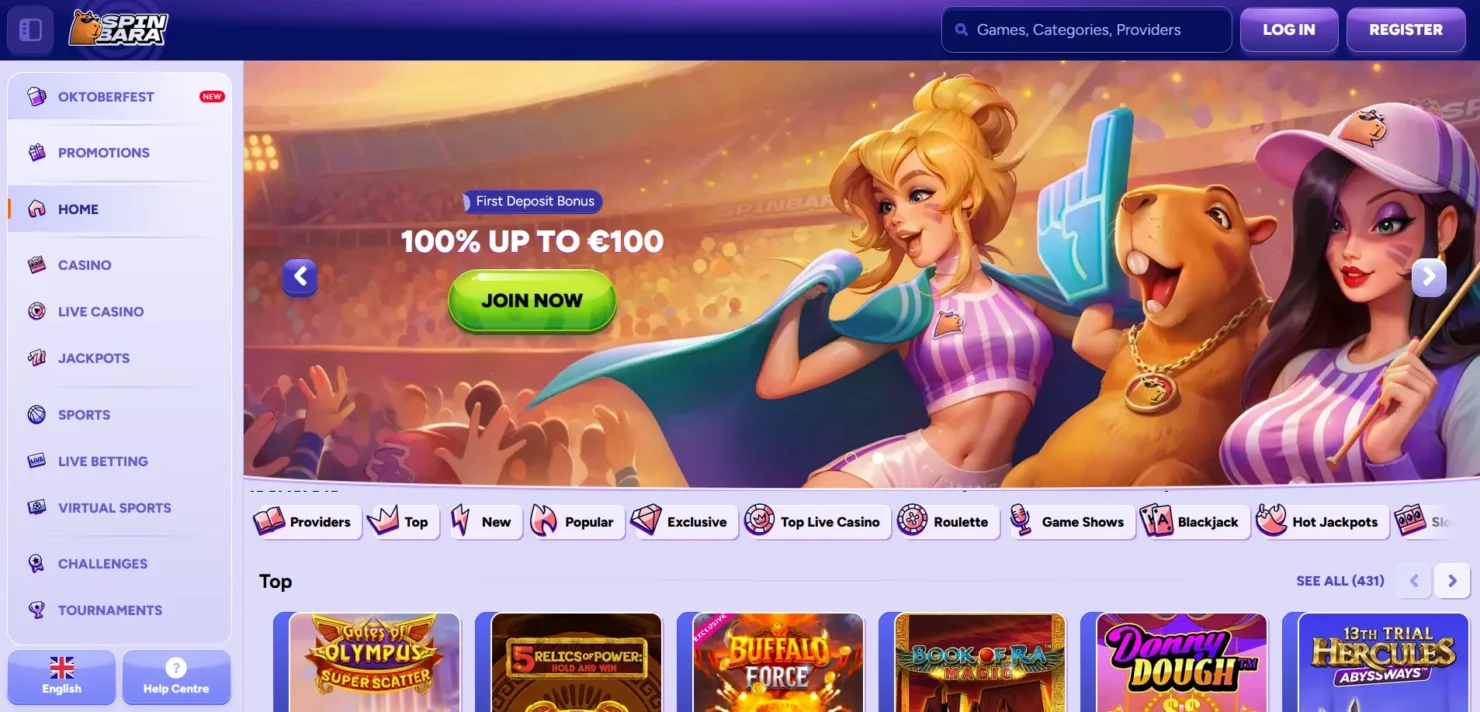
Task: Click the LOG IN button
Action: point(1289,30)
